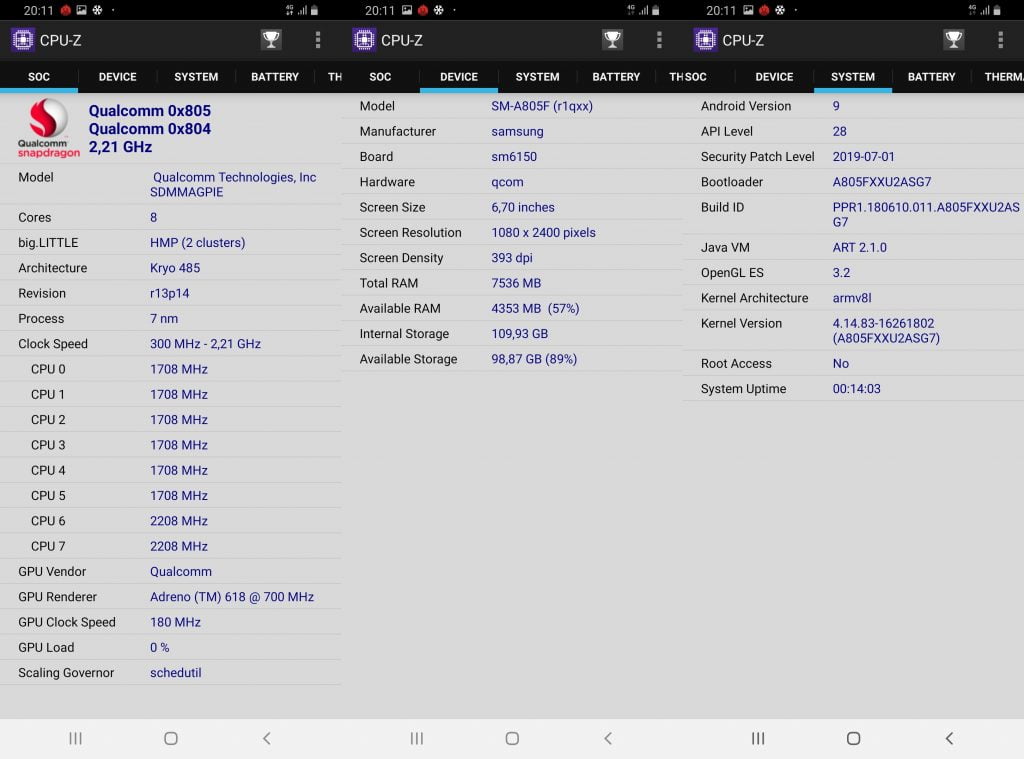1024x759 pixels.
Task: Tap the 7 nm process value
Action: pos(164,319)
